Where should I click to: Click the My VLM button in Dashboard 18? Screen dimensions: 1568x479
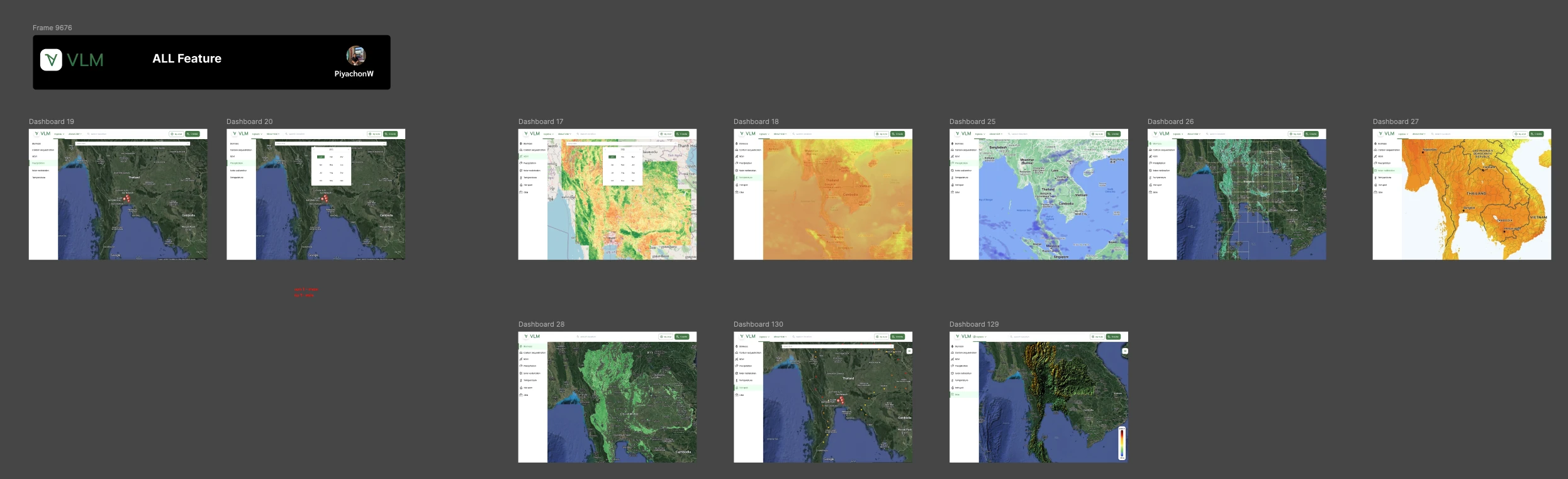pyautogui.click(x=882, y=134)
